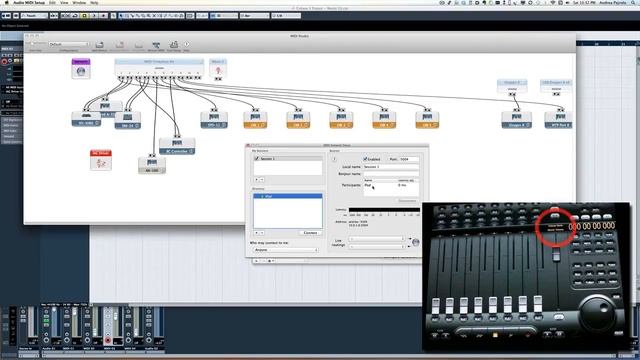
Task: Open the lower Live routings dropdown
Action: tap(377, 247)
